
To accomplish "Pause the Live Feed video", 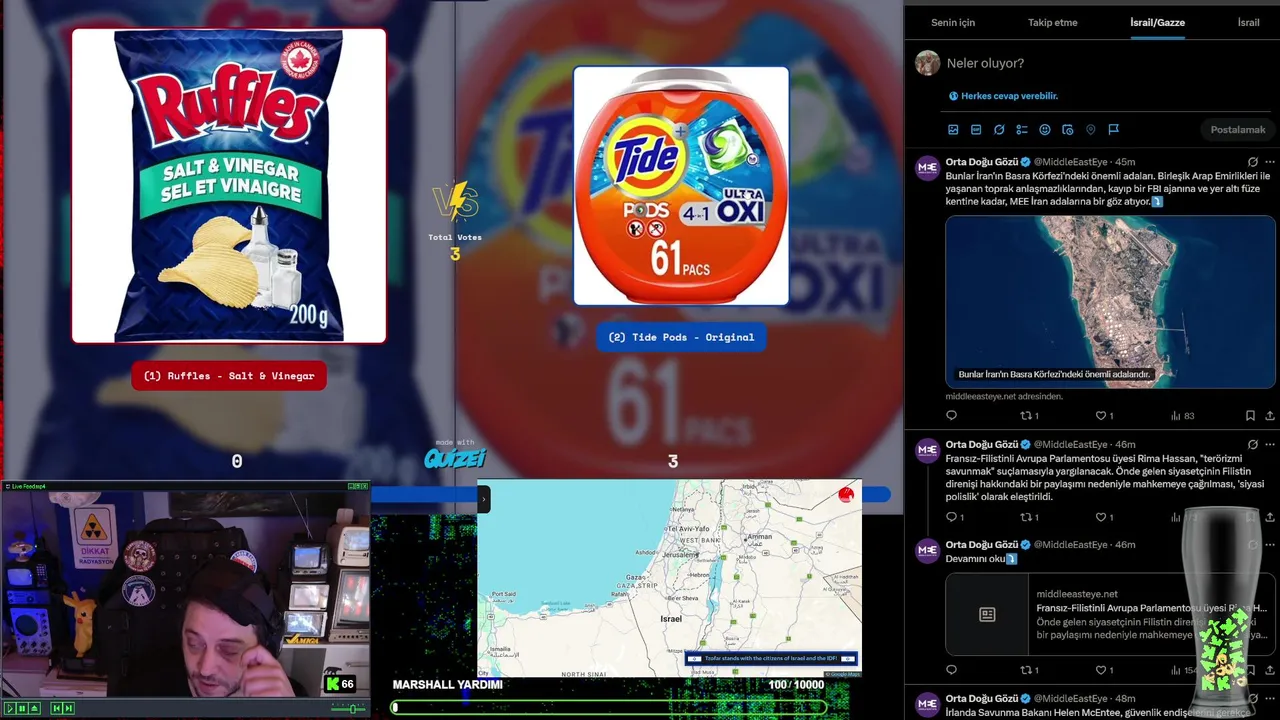I will 22,709.
